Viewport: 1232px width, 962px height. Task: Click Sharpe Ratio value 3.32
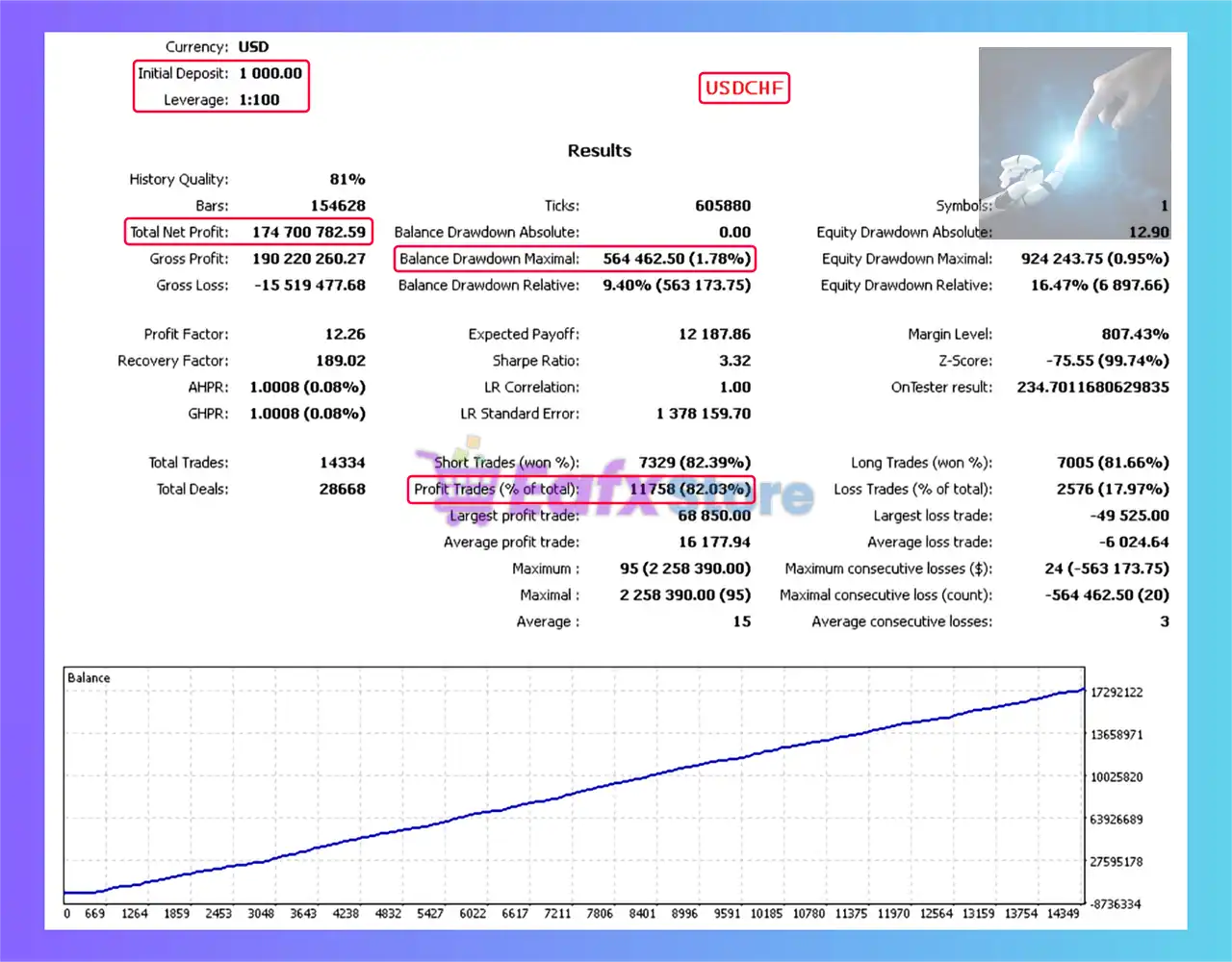[x=734, y=360]
